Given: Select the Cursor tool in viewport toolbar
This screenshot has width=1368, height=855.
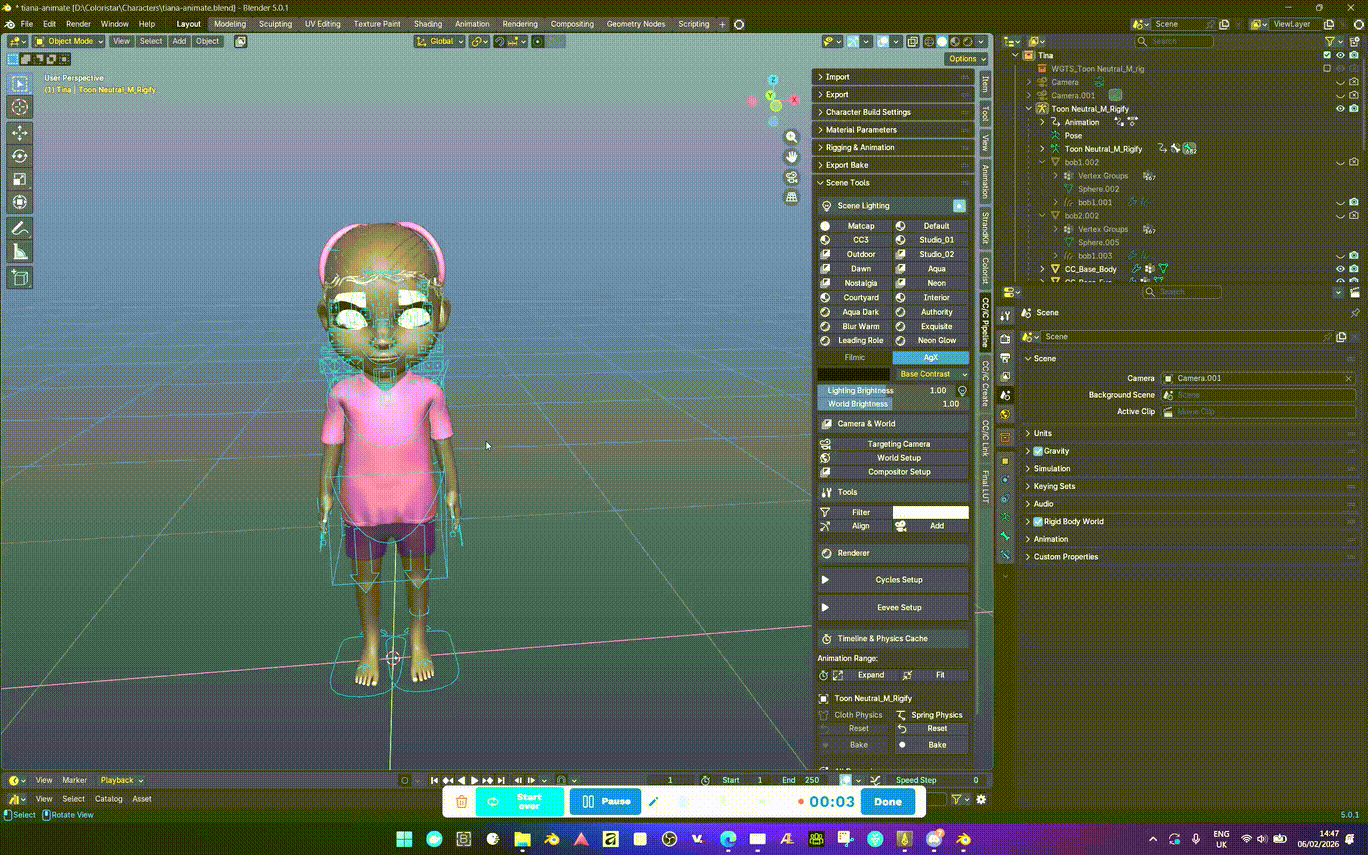Looking at the screenshot, I should pyautogui.click(x=20, y=107).
